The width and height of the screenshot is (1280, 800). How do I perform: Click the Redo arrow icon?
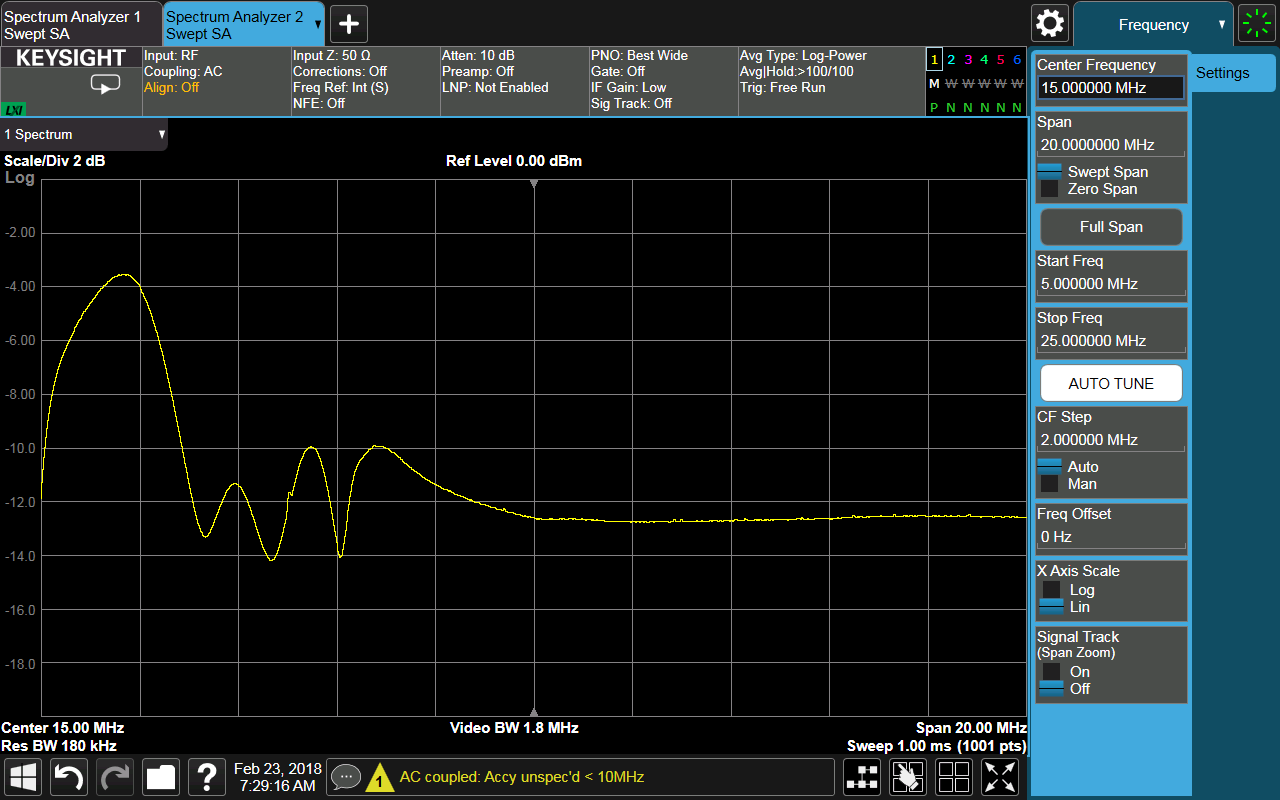(x=116, y=777)
